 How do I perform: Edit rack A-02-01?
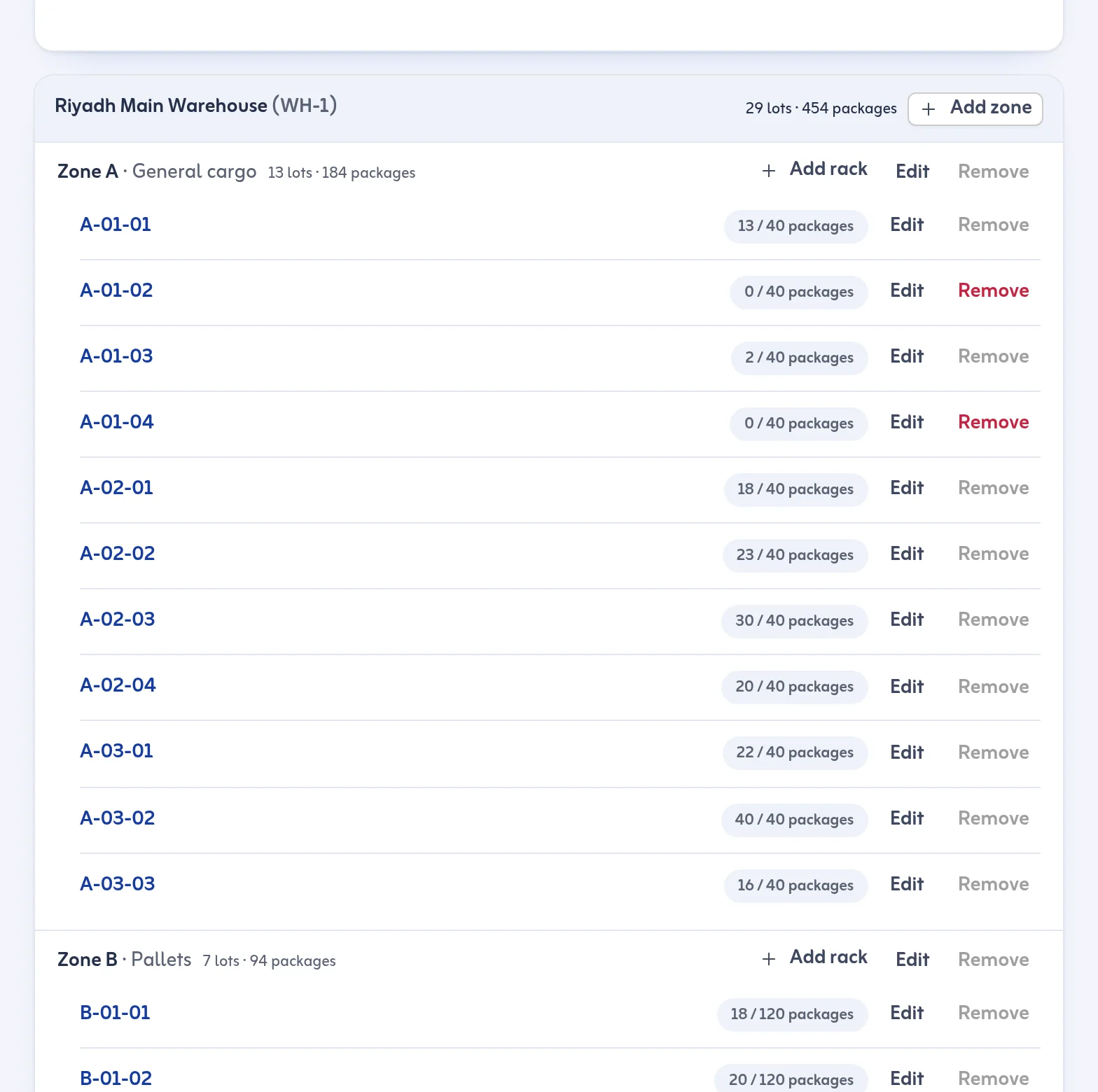coord(907,488)
